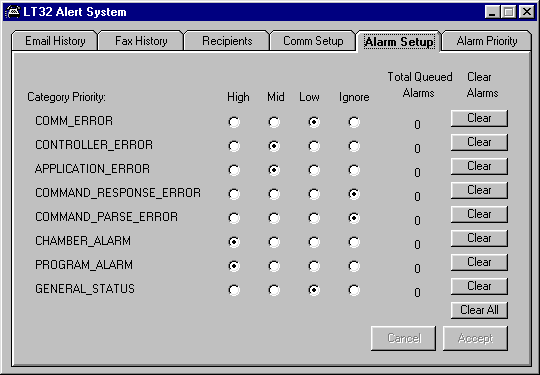Minimize the LT32 Alert System window
Viewport: 540px width, 375px height.
tap(492, 12)
